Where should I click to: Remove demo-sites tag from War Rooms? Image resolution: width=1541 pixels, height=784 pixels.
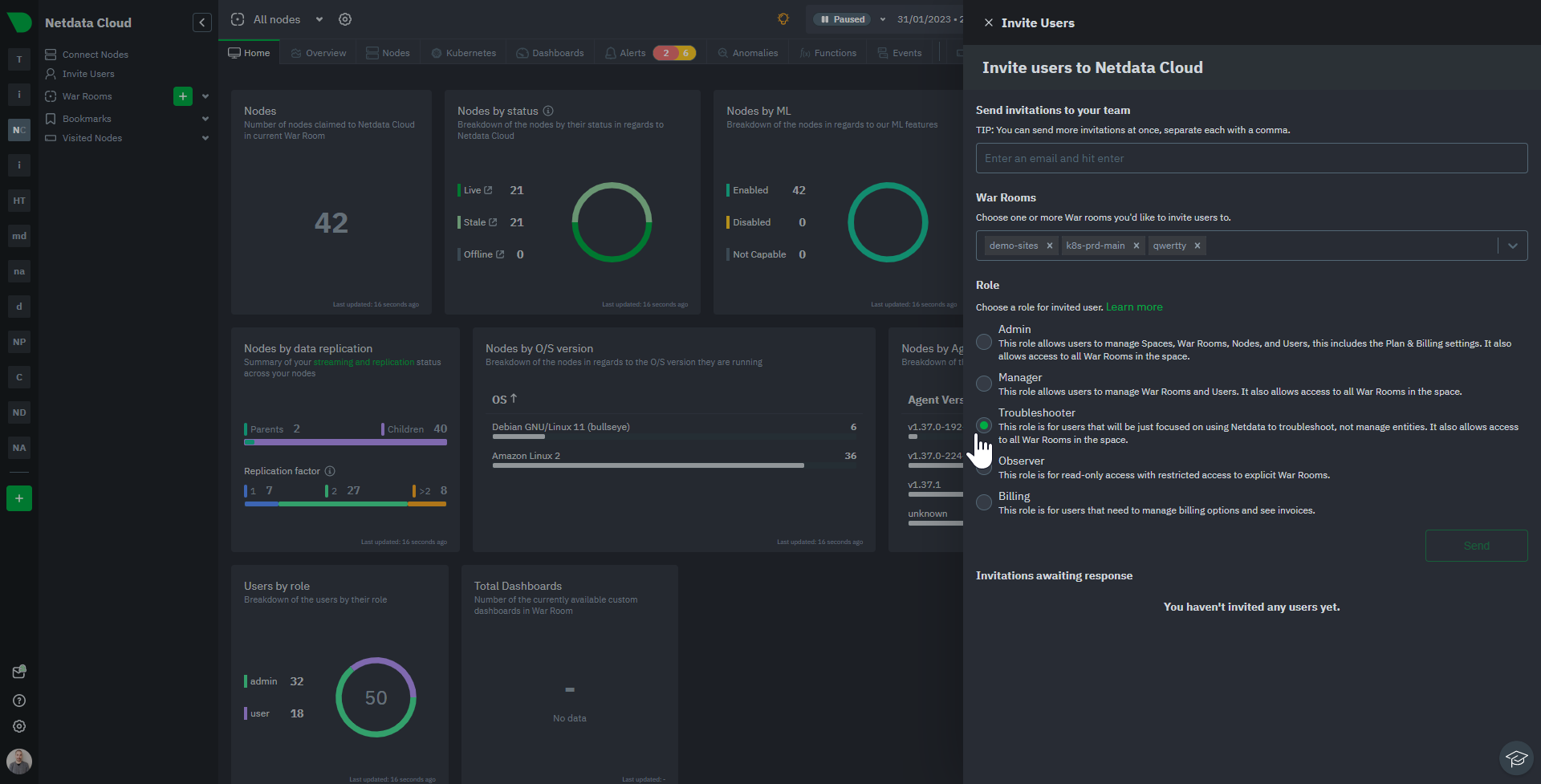click(1049, 246)
